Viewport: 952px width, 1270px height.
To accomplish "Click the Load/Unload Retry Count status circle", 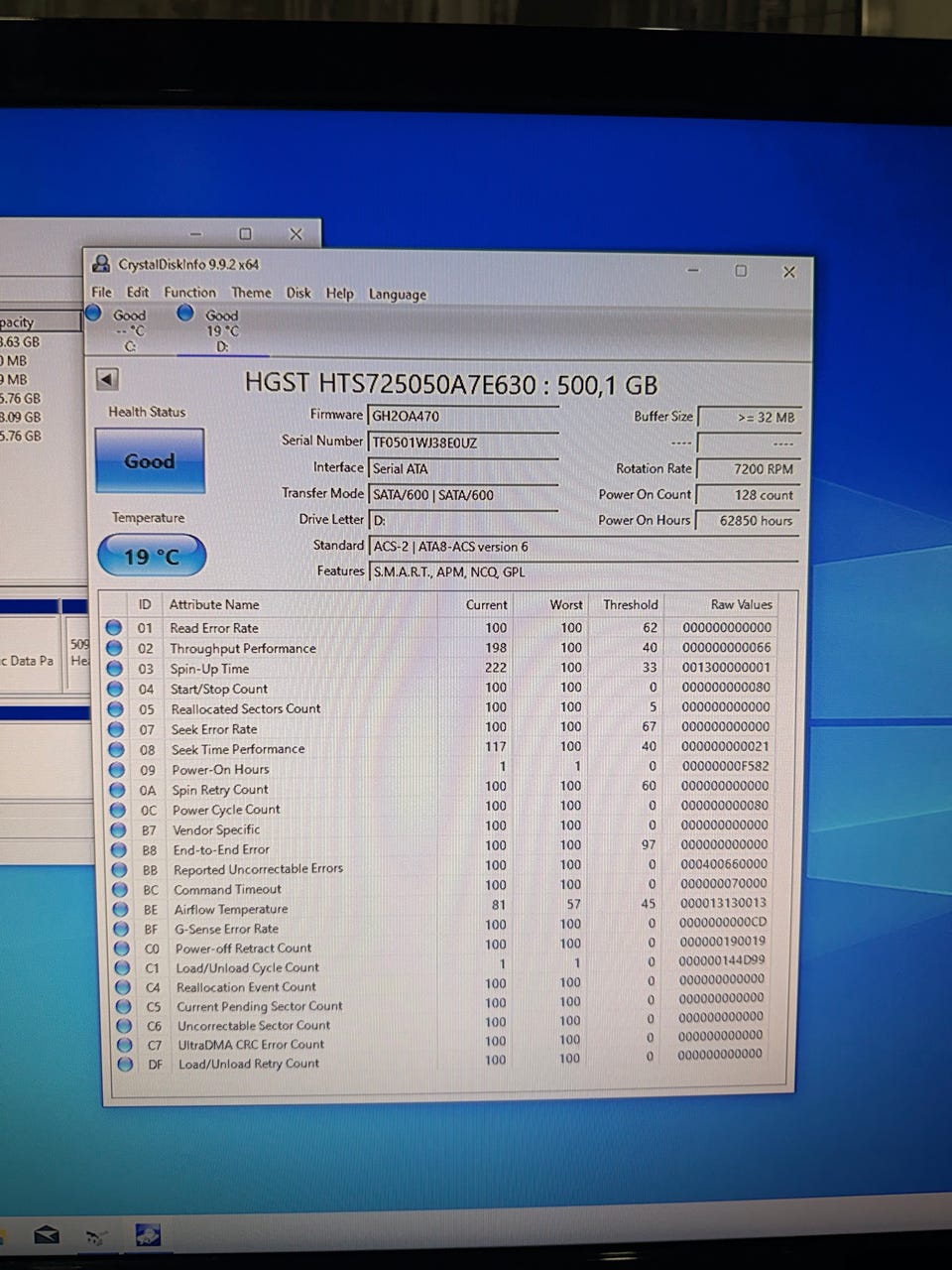I will pos(125,1064).
